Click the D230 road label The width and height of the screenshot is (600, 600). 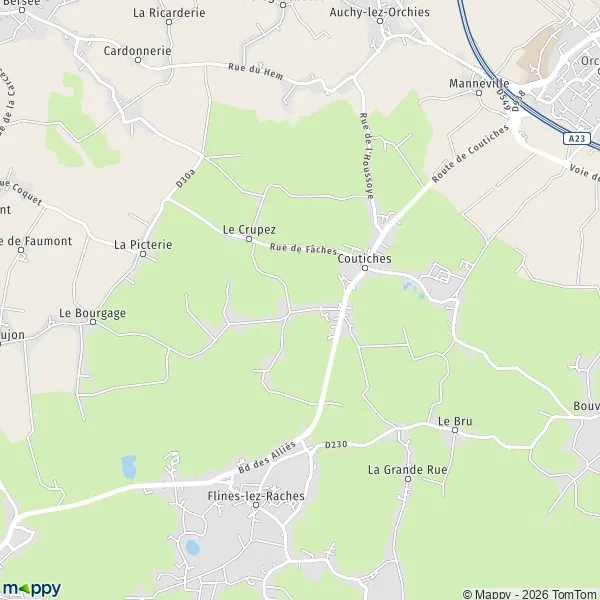336,445
